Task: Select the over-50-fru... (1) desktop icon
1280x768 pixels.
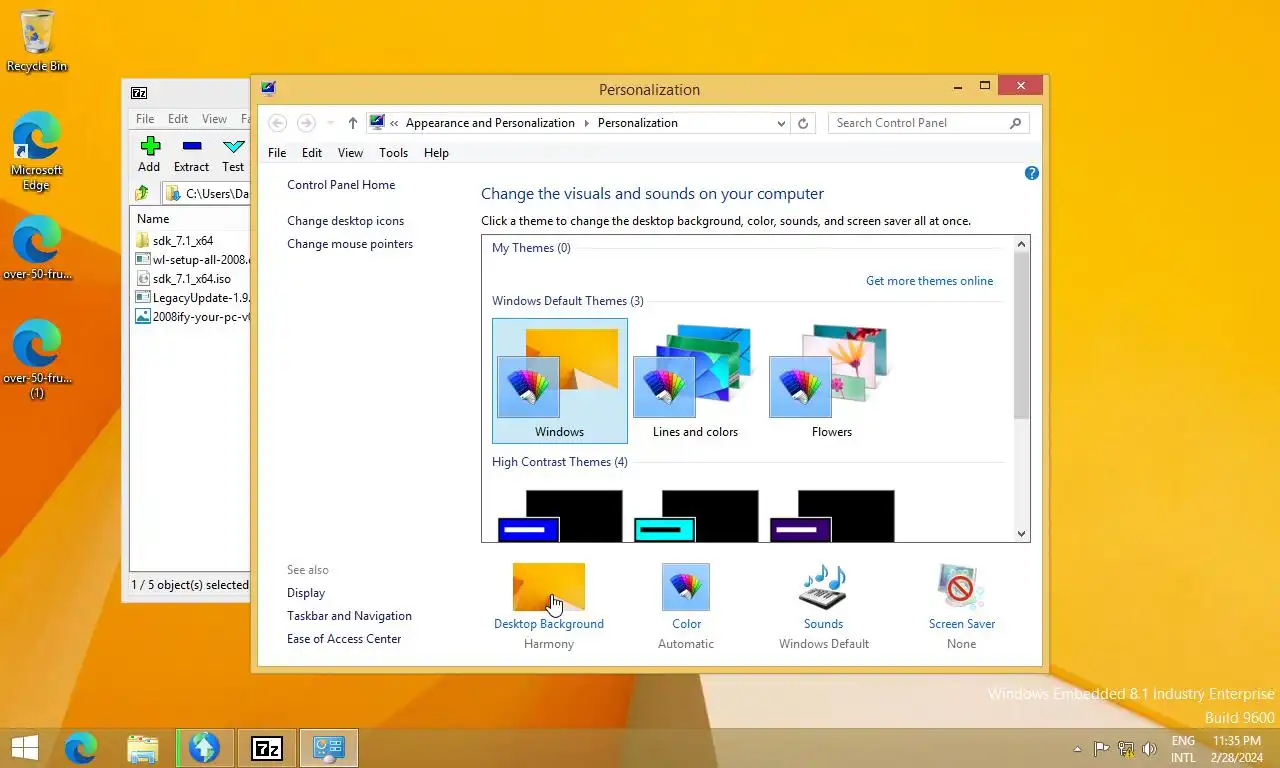Action: 37,358
